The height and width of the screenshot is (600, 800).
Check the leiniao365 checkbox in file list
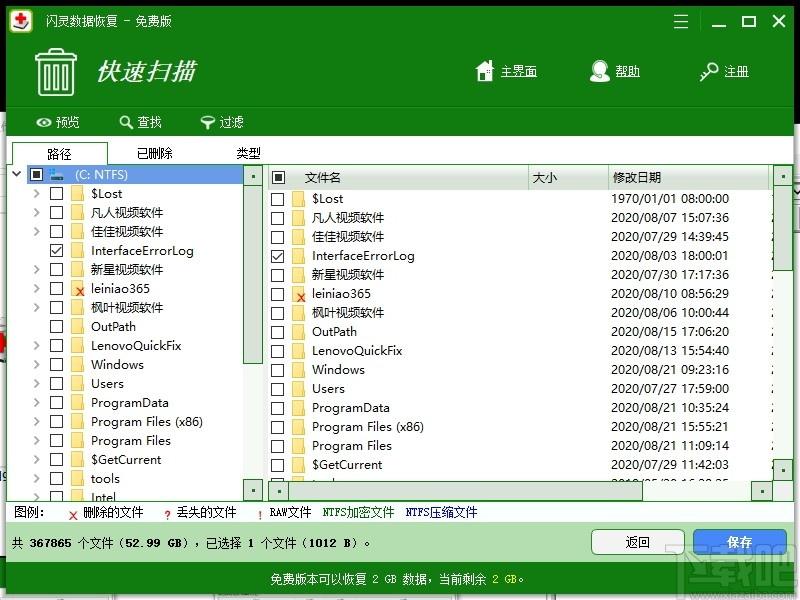pyautogui.click(x=278, y=294)
